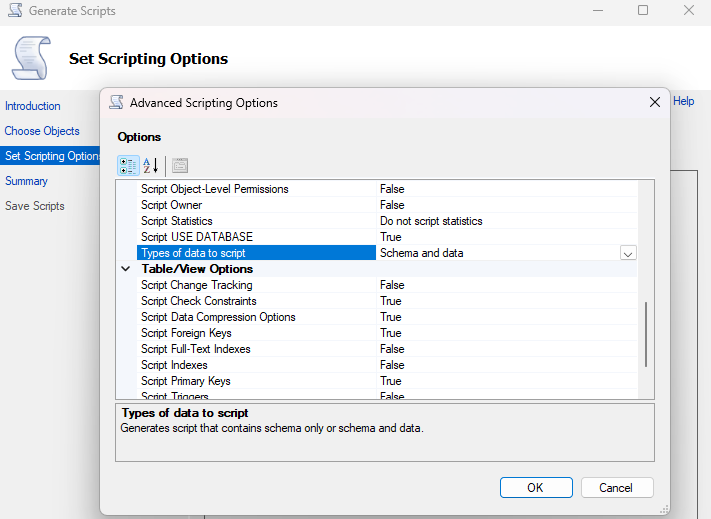Select the Script Statistics property
The height and width of the screenshot is (519, 711).
point(256,221)
